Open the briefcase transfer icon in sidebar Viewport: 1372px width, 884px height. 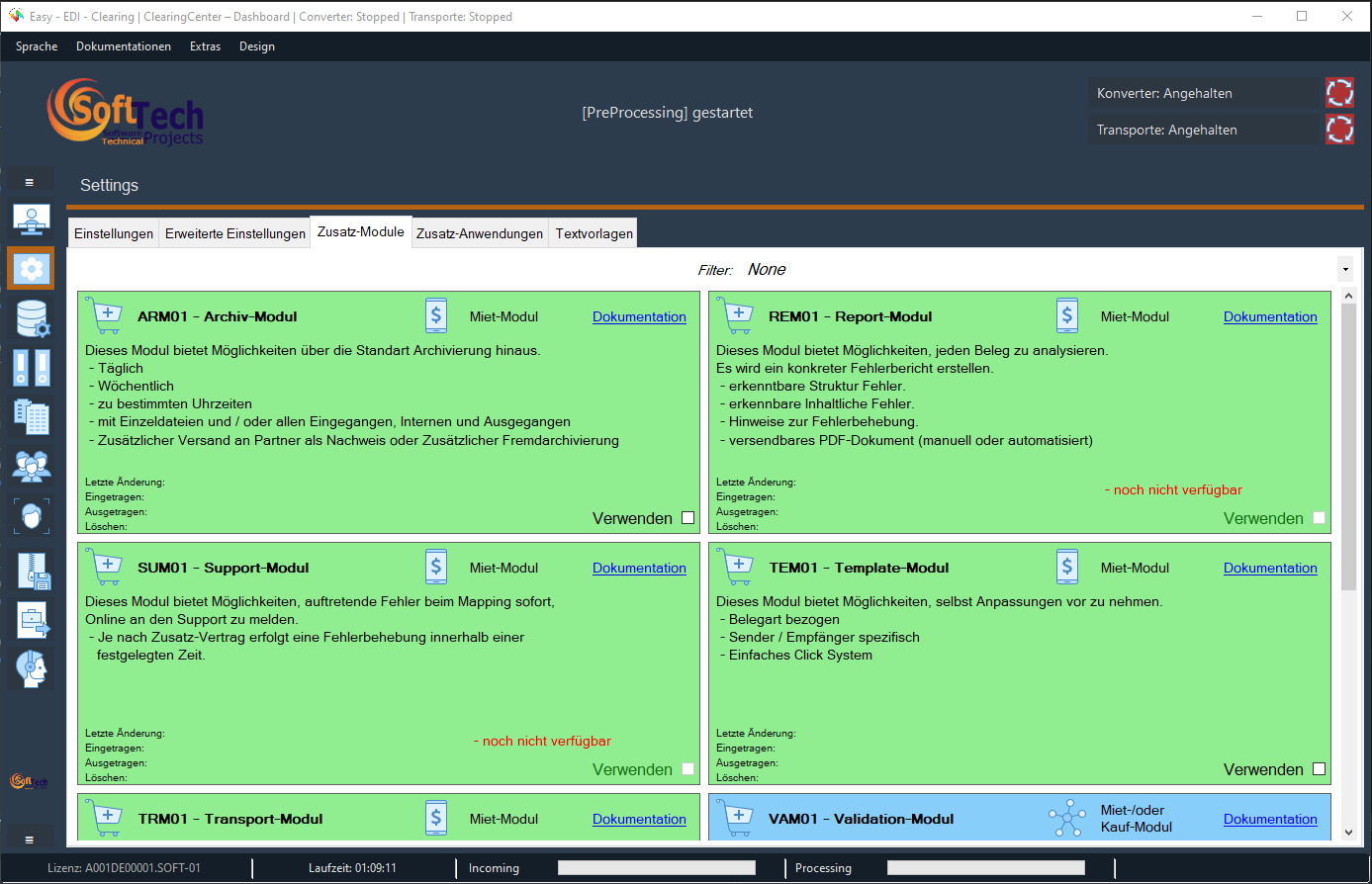[33, 620]
